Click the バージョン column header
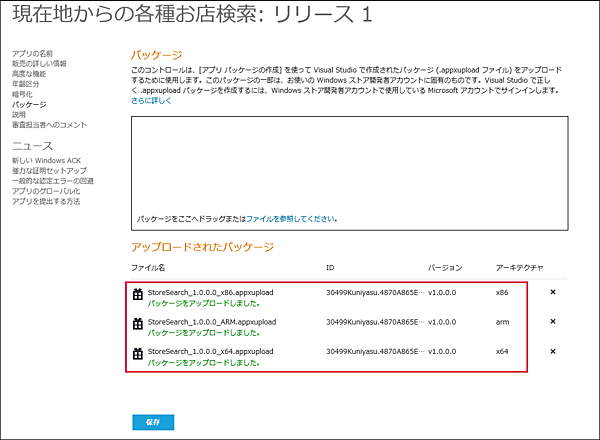Screen dimensions: 600x440 (x=445, y=268)
